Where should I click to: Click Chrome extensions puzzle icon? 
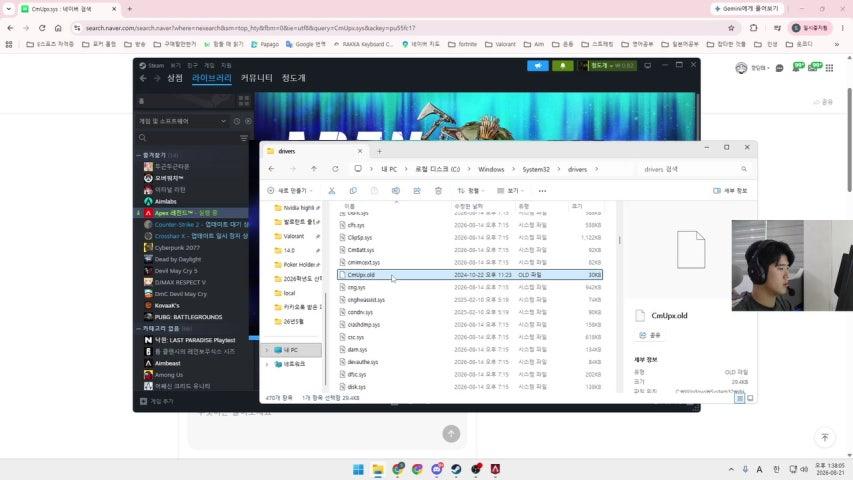point(753,28)
